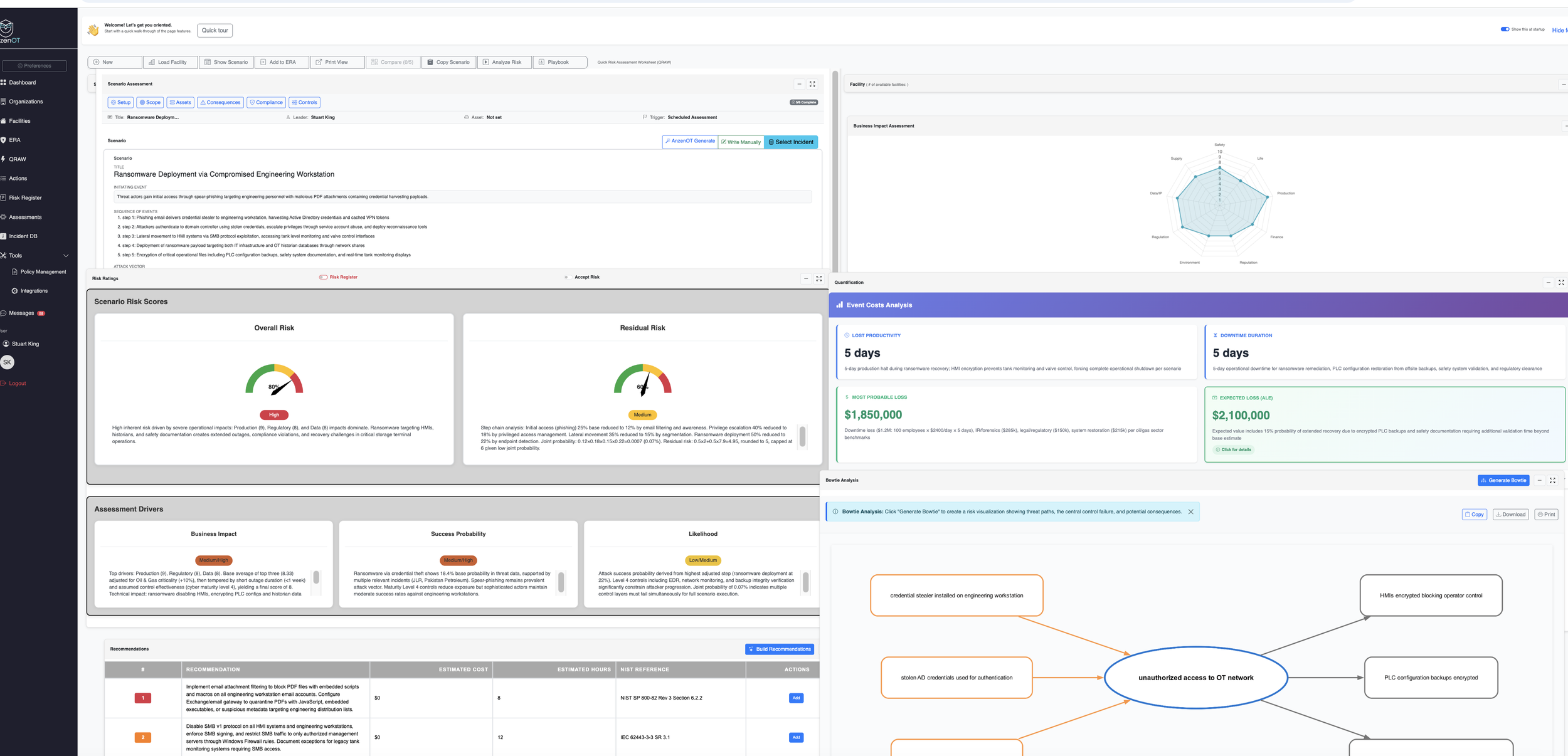This screenshot has height=756, width=1568.
Task: Click the Load Facility toolbar icon
Action: (152, 62)
